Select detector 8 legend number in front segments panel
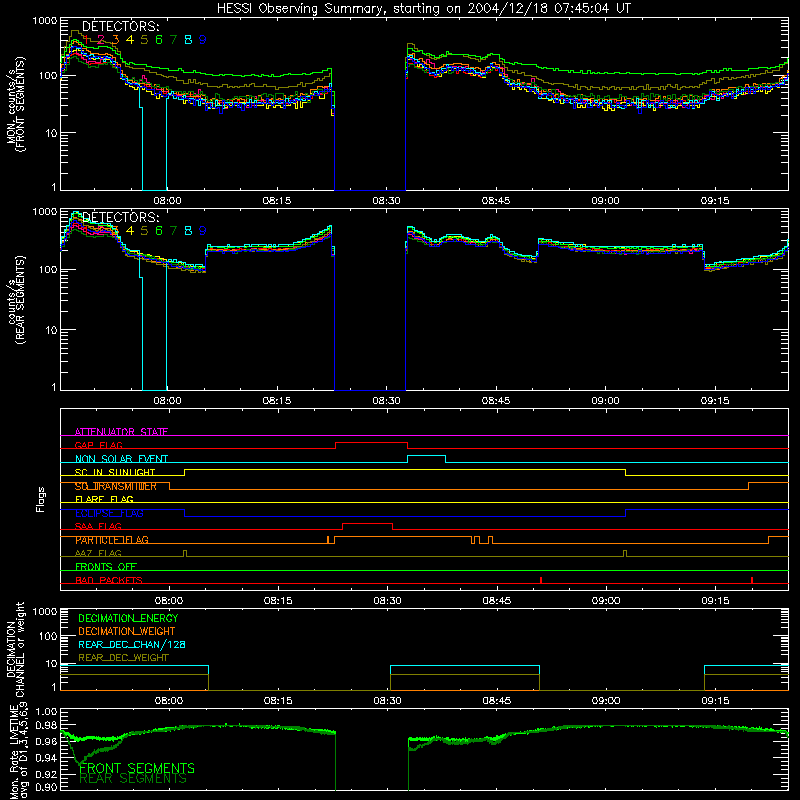This screenshot has height=800, width=800. coord(188,39)
